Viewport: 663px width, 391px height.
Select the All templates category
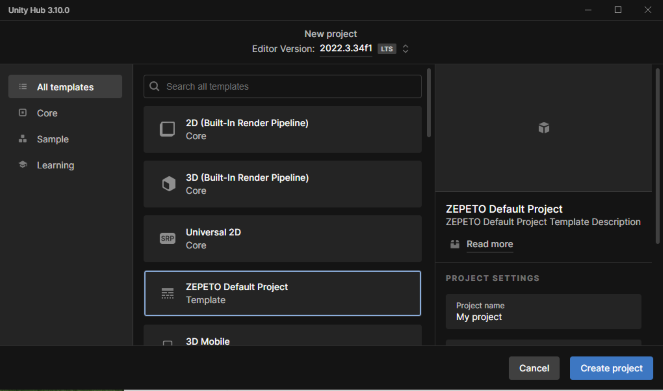click(x=65, y=87)
